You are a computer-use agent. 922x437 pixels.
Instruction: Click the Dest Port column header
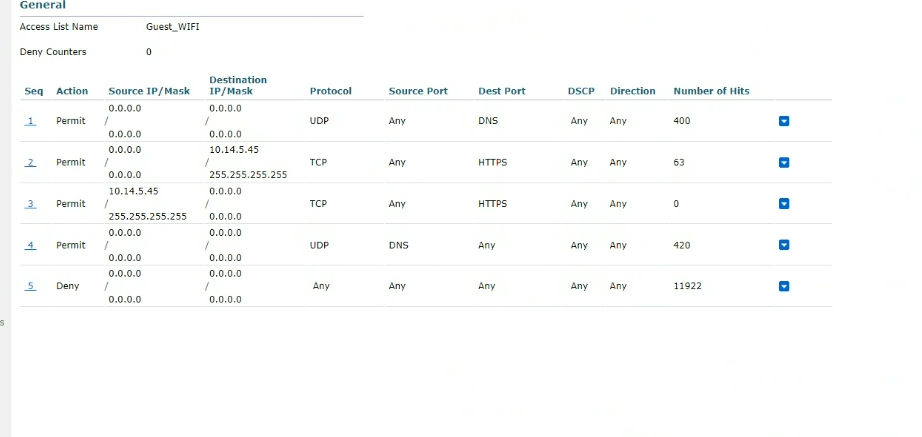pyautogui.click(x=502, y=91)
